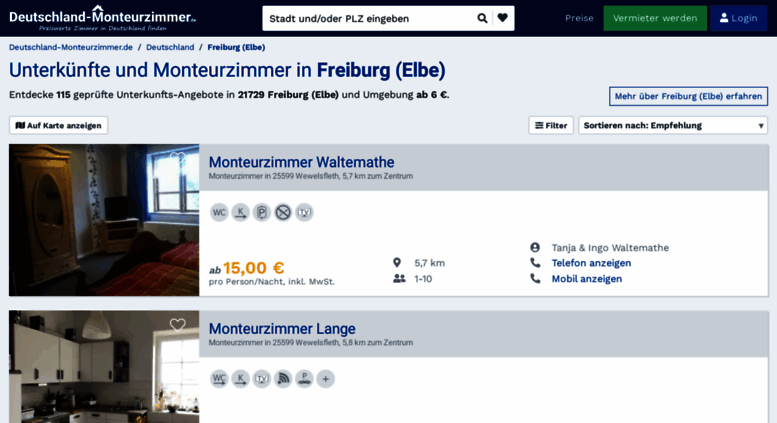This screenshot has width=777, height=423.
Task: Click the Login button
Action: [738, 18]
